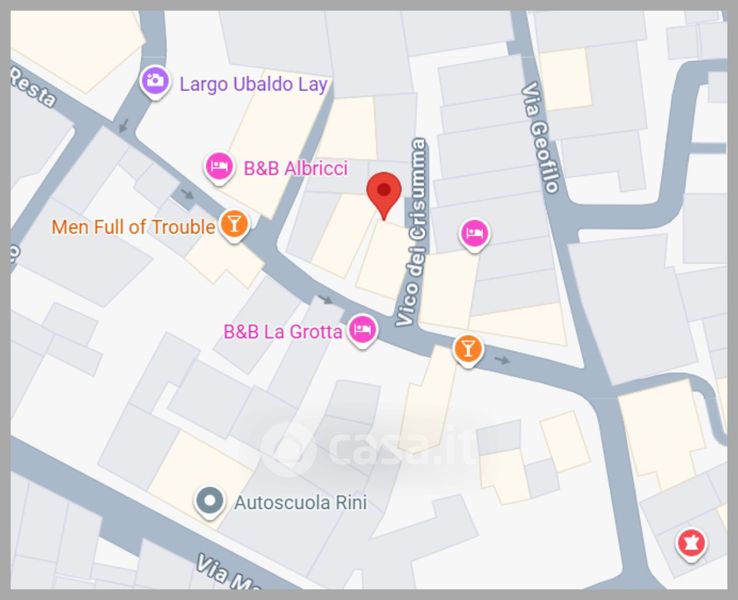Click the orange cocktail icon near Via Geofilo
Viewport: 738px width, 600px height.
pos(467,351)
